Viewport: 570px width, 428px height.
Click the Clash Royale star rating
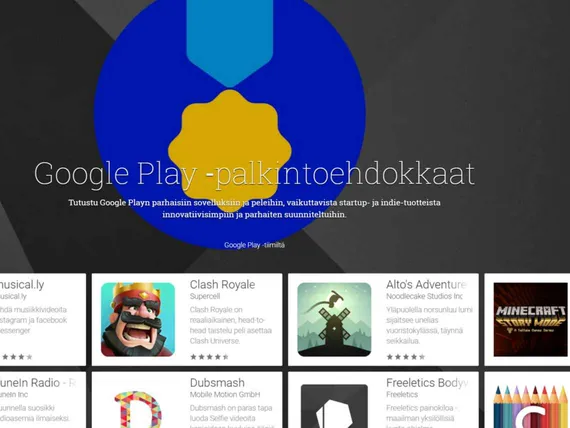click(x=209, y=357)
